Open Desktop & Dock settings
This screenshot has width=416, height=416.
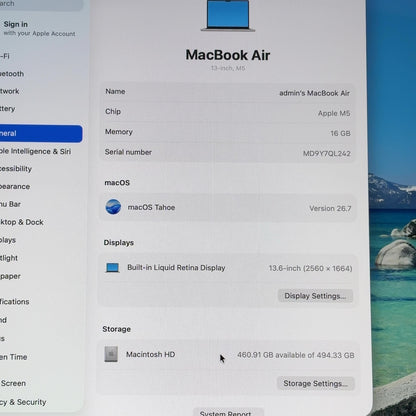[x=22, y=222]
